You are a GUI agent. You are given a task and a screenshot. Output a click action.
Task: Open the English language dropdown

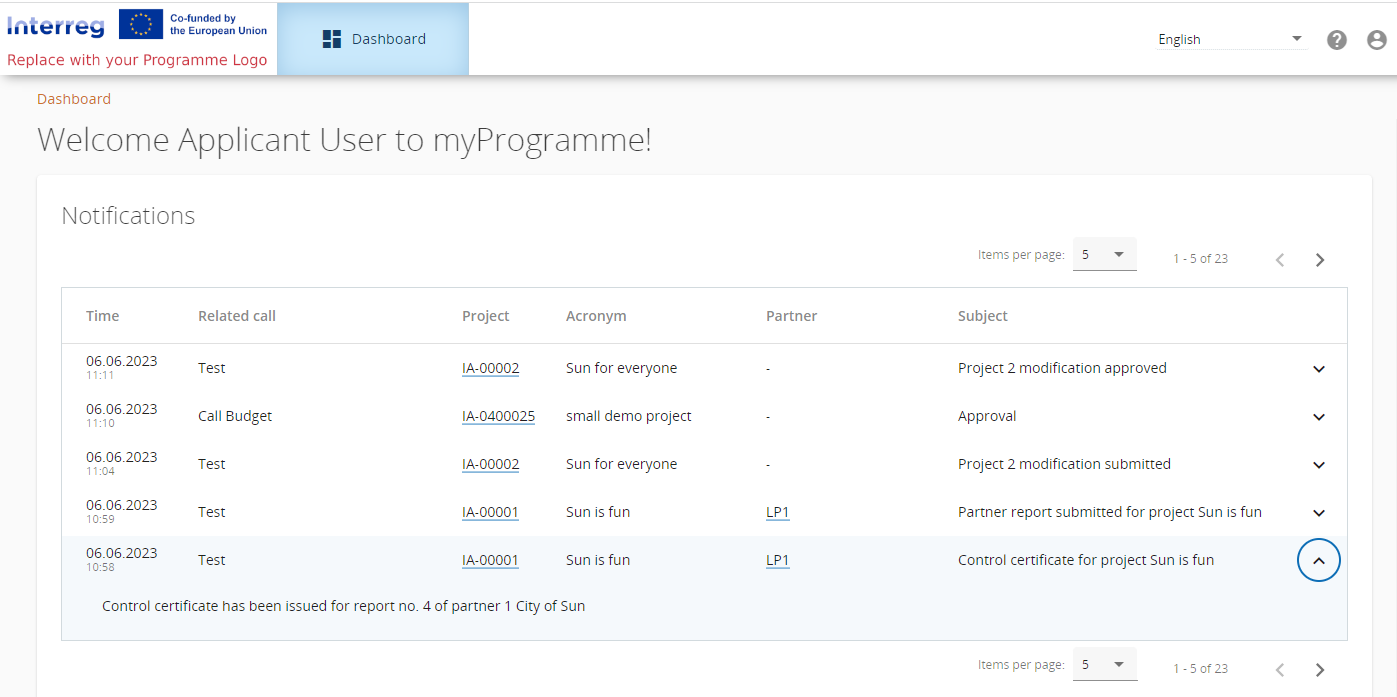click(1231, 39)
